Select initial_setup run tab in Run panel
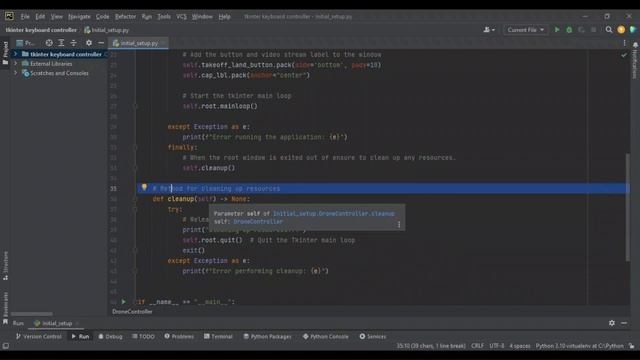 [x=56, y=323]
